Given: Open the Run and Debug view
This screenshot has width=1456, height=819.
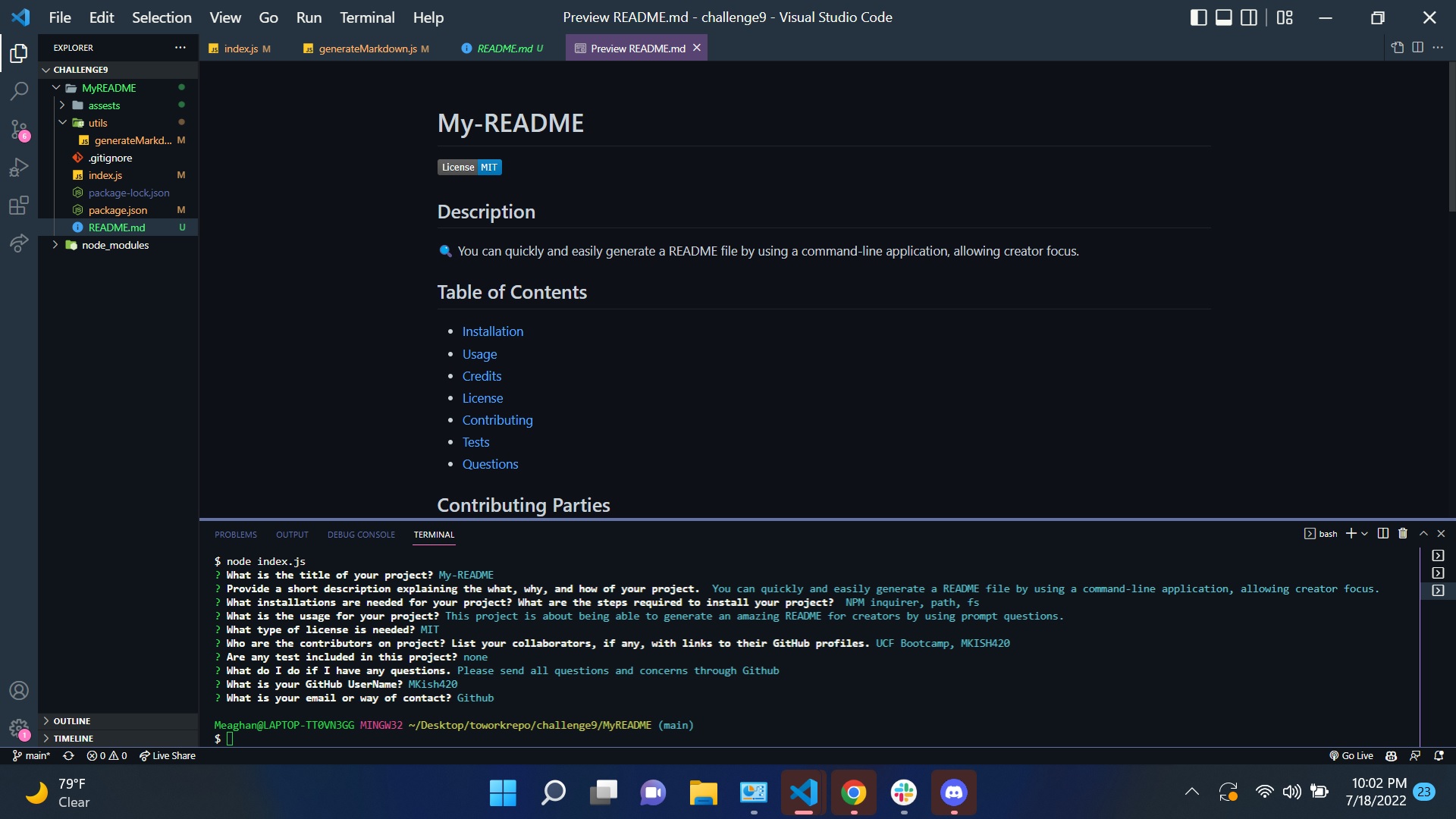Looking at the screenshot, I should point(19,167).
